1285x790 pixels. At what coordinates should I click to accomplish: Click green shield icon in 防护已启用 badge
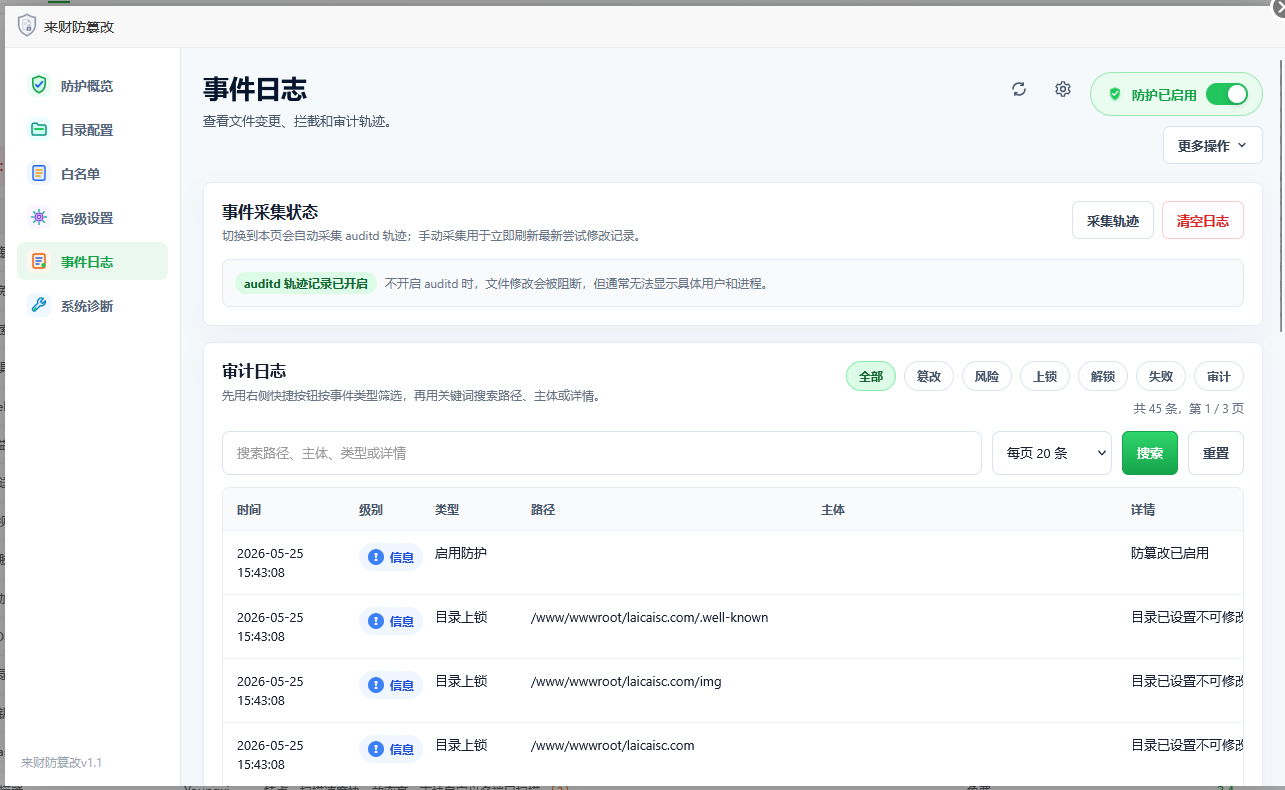coord(1115,94)
